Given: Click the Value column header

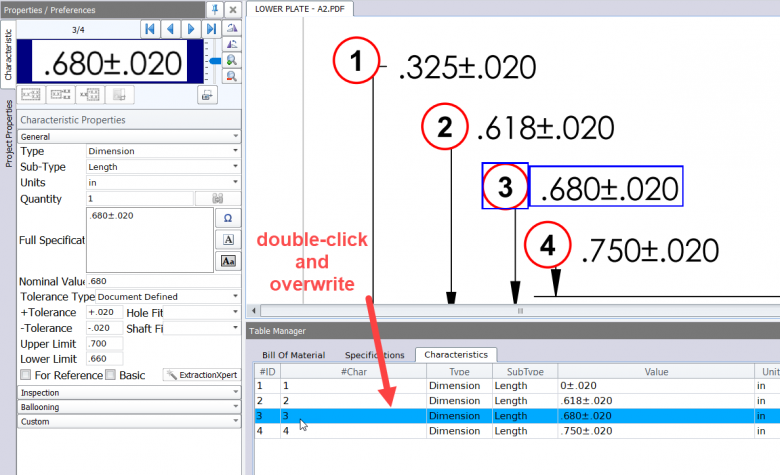Looking at the screenshot, I should [656, 372].
